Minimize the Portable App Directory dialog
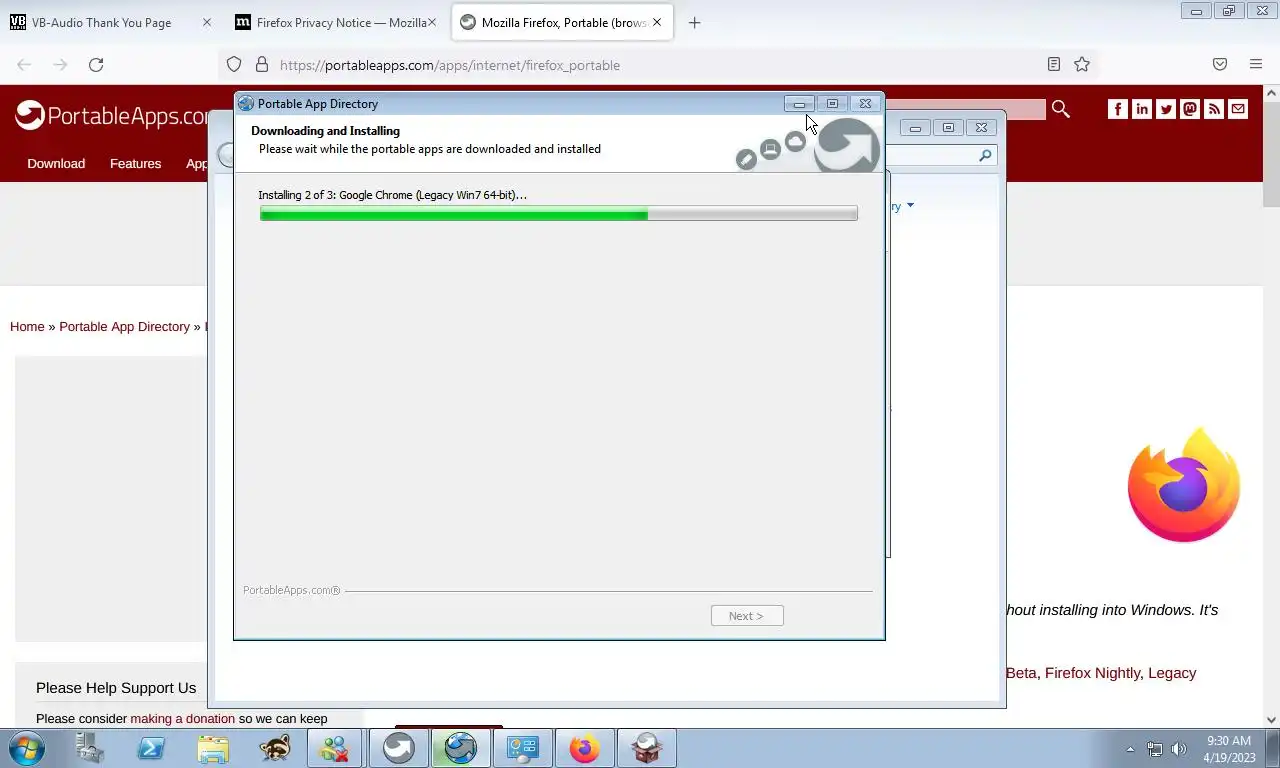The image size is (1280, 768). [799, 103]
